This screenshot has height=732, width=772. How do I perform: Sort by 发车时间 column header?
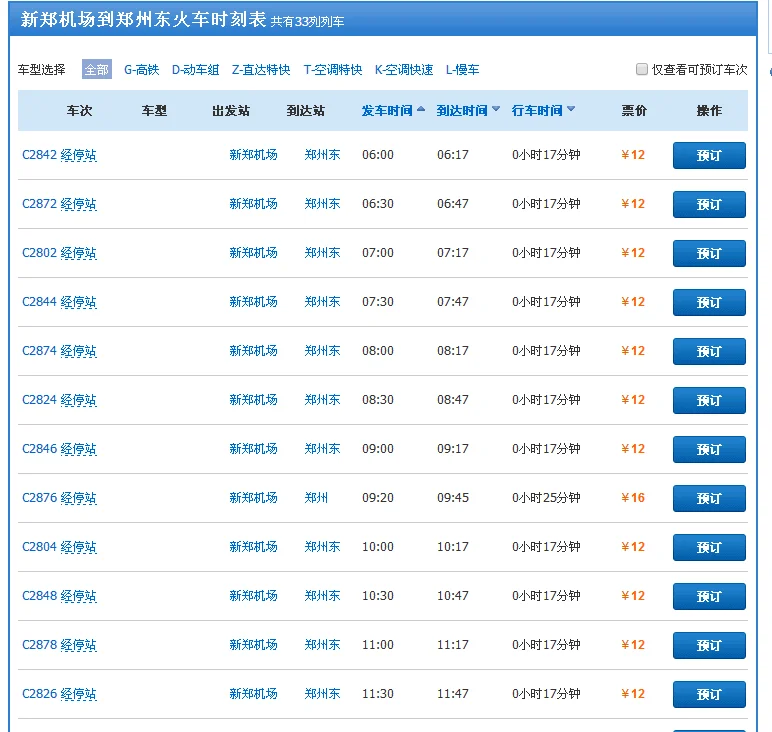point(393,111)
